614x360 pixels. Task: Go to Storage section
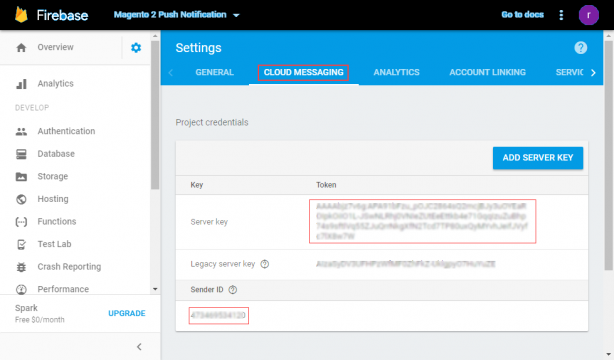pos(53,177)
